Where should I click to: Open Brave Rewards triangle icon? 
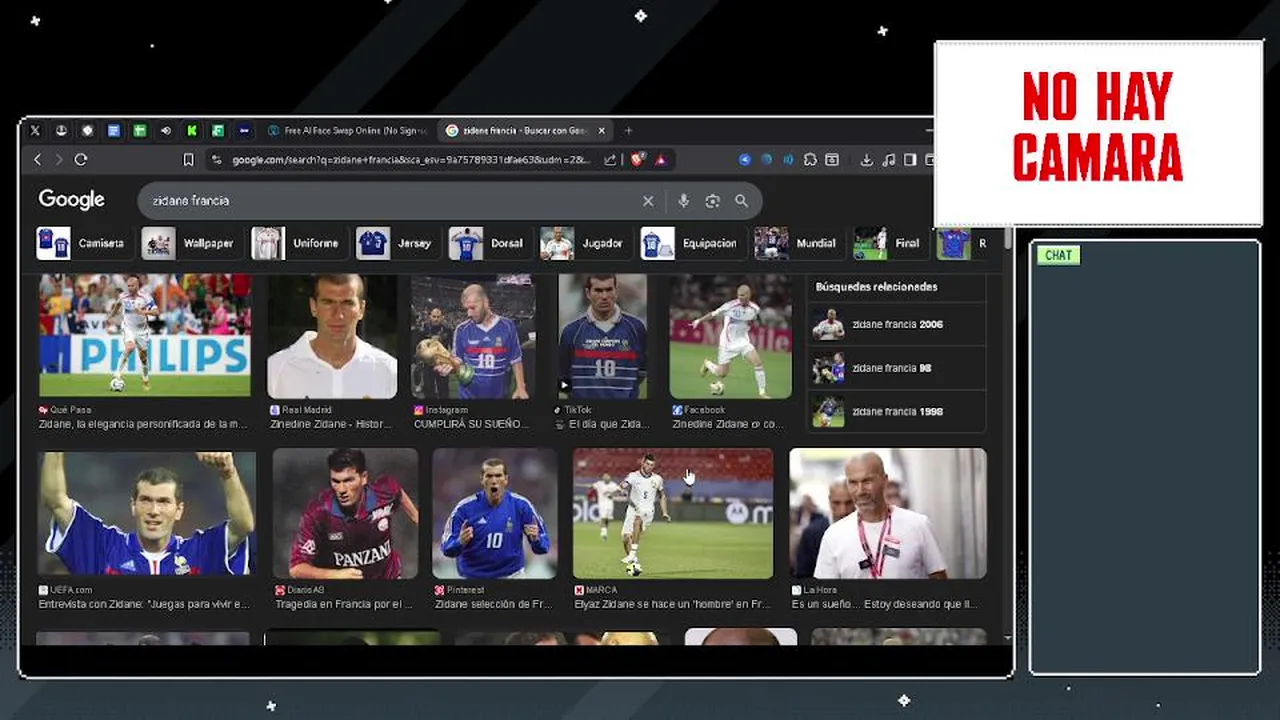coord(660,160)
